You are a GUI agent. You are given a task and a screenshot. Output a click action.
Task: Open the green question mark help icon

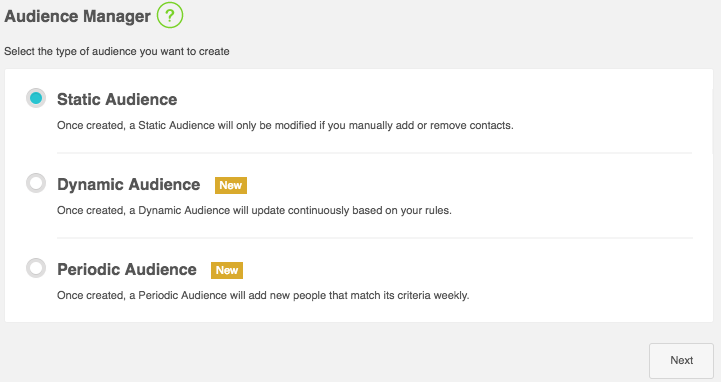170,16
